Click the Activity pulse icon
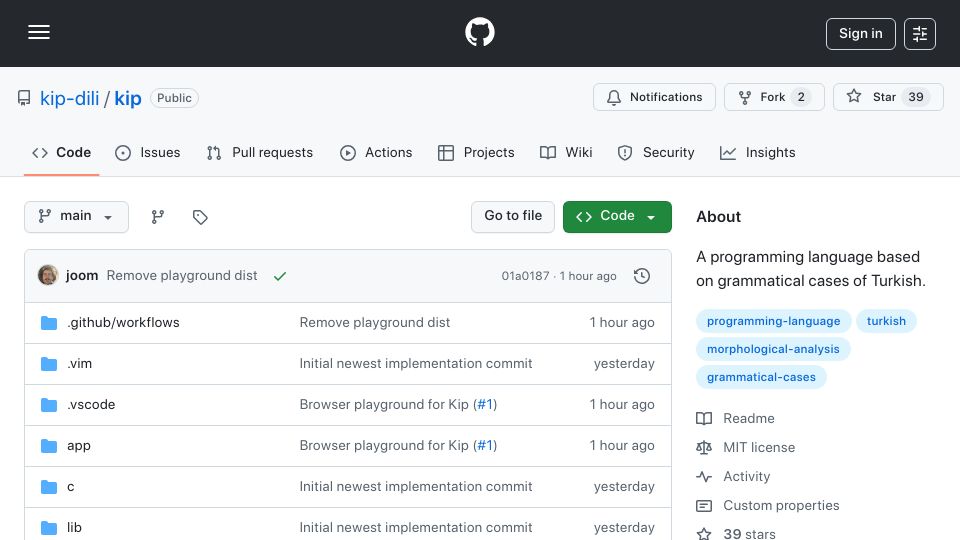This screenshot has width=960, height=540. click(704, 476)
